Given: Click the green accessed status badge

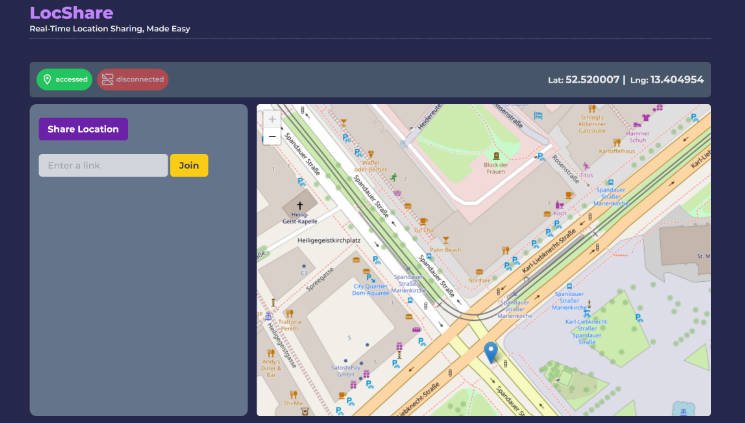Looking at the screenshot, I should [x=64, y=79].
